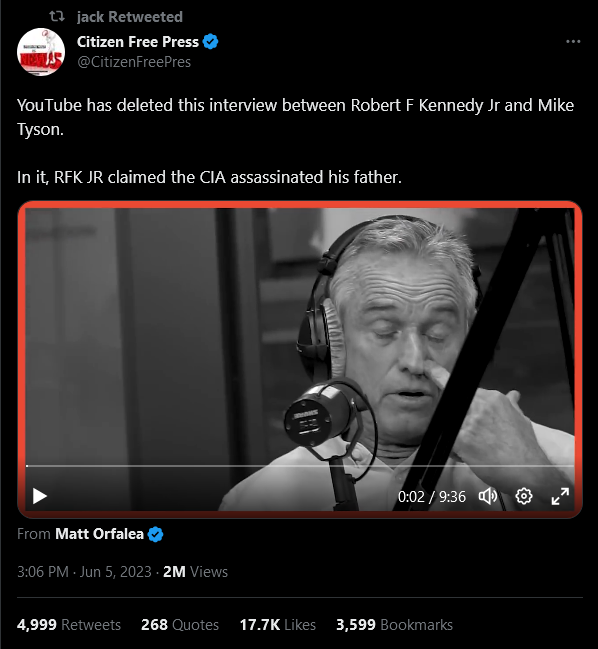Open the @CitizenFreePres handle
The height and width of the screenshot is (649, 598).
point(134,62)
